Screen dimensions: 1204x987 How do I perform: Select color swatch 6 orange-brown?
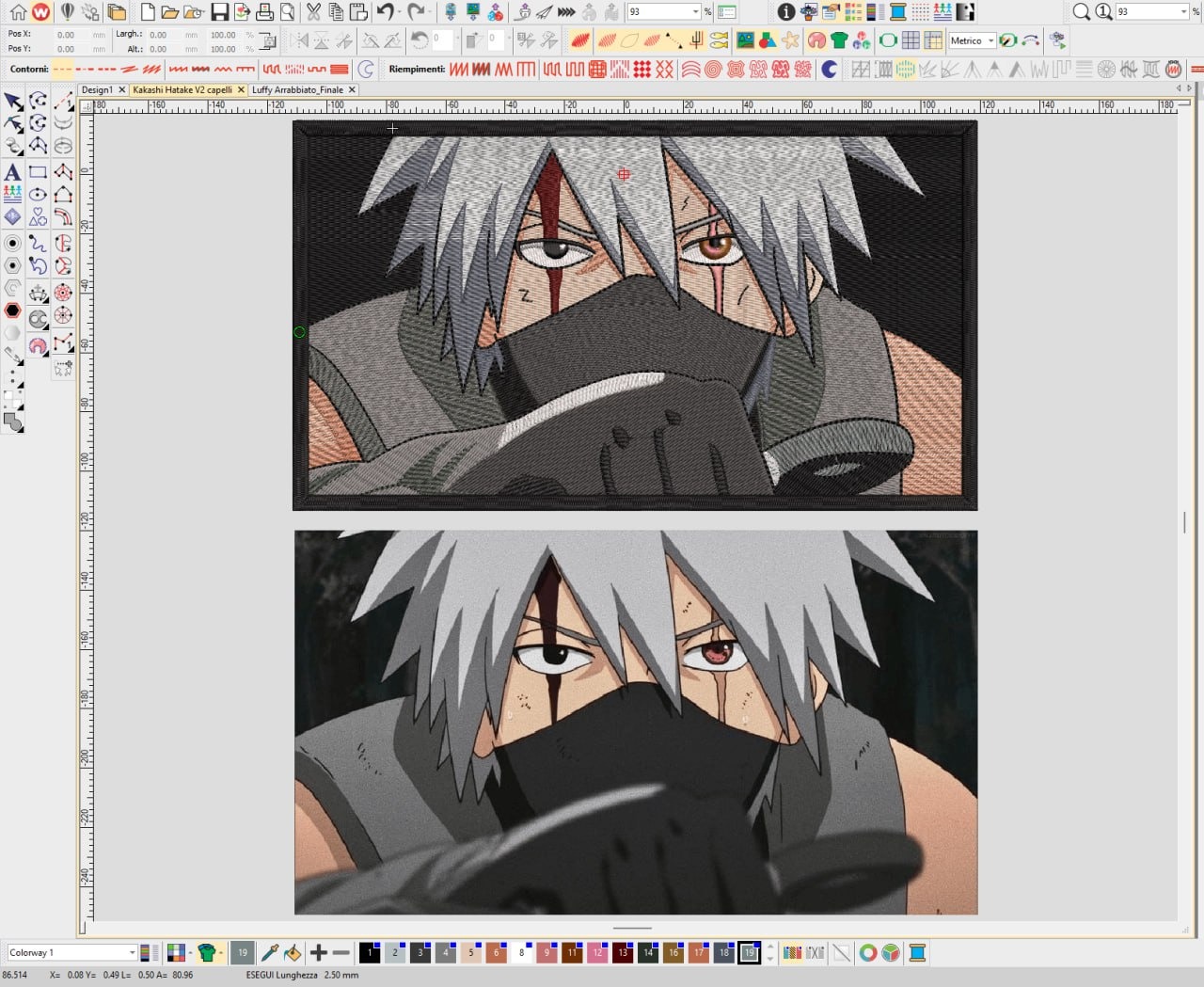click(497, 953)
